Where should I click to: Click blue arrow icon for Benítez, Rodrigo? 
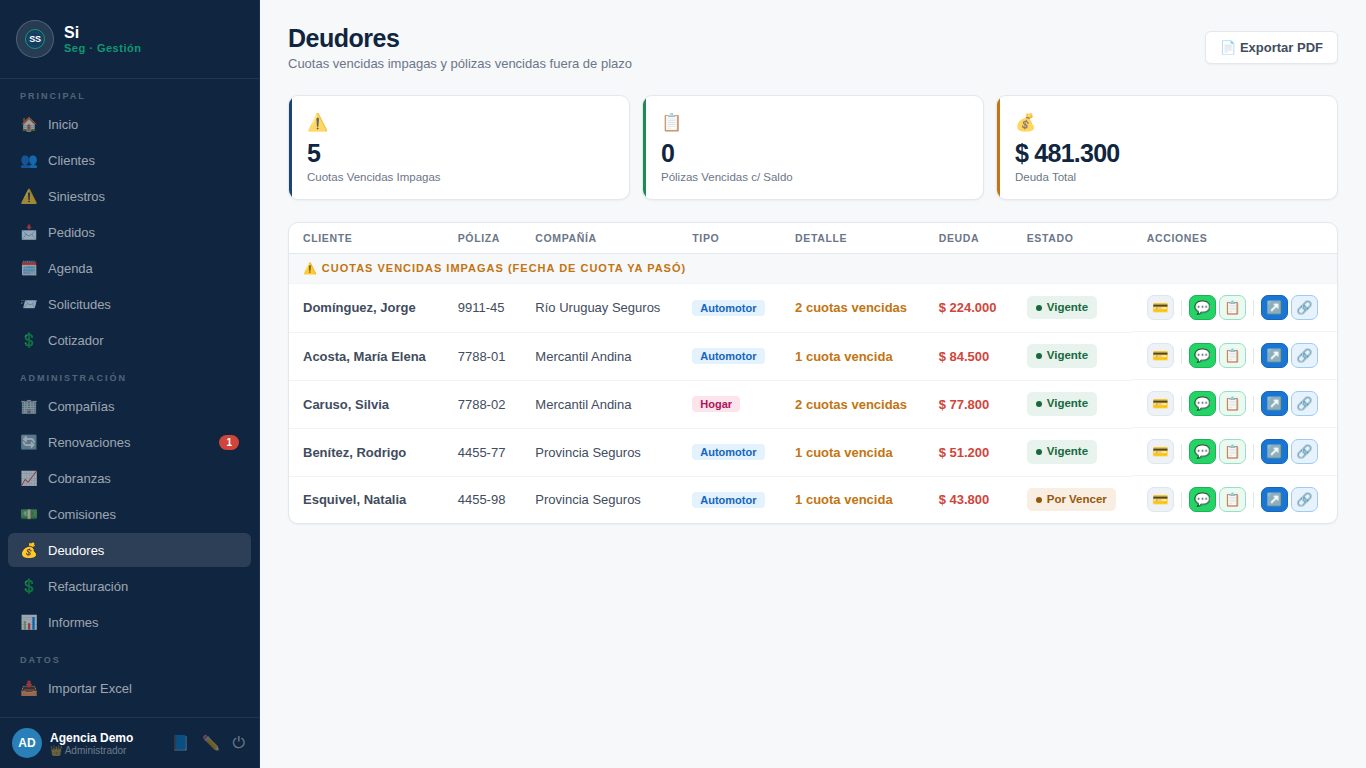point(1274,452)
